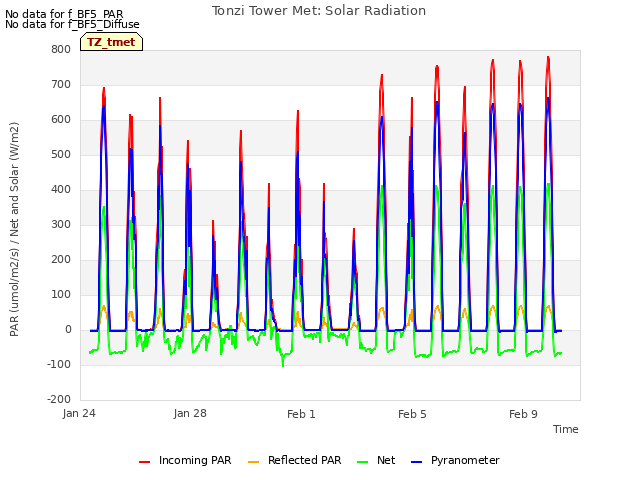This screenshot has width=640, height=480.
Task: Click the 400 y-axis tick label
Action: pos(61,189)
